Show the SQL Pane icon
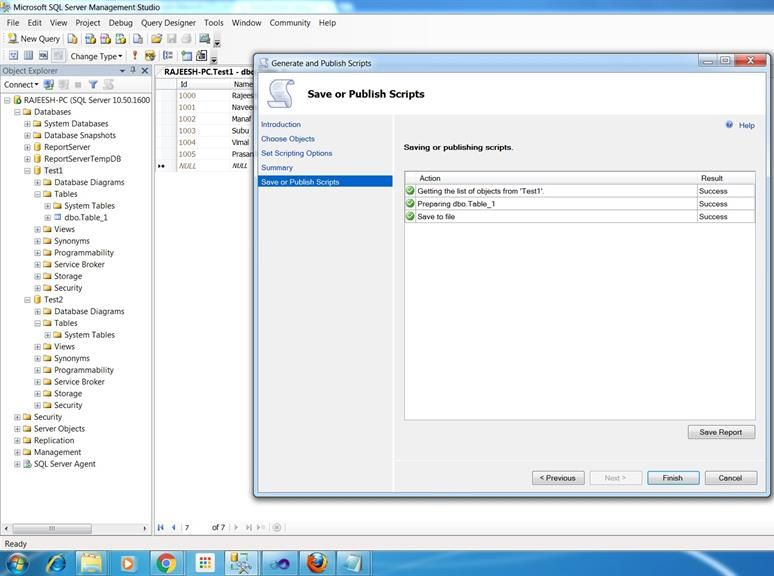Screen dimensions: 774x576 click(43, 56)
